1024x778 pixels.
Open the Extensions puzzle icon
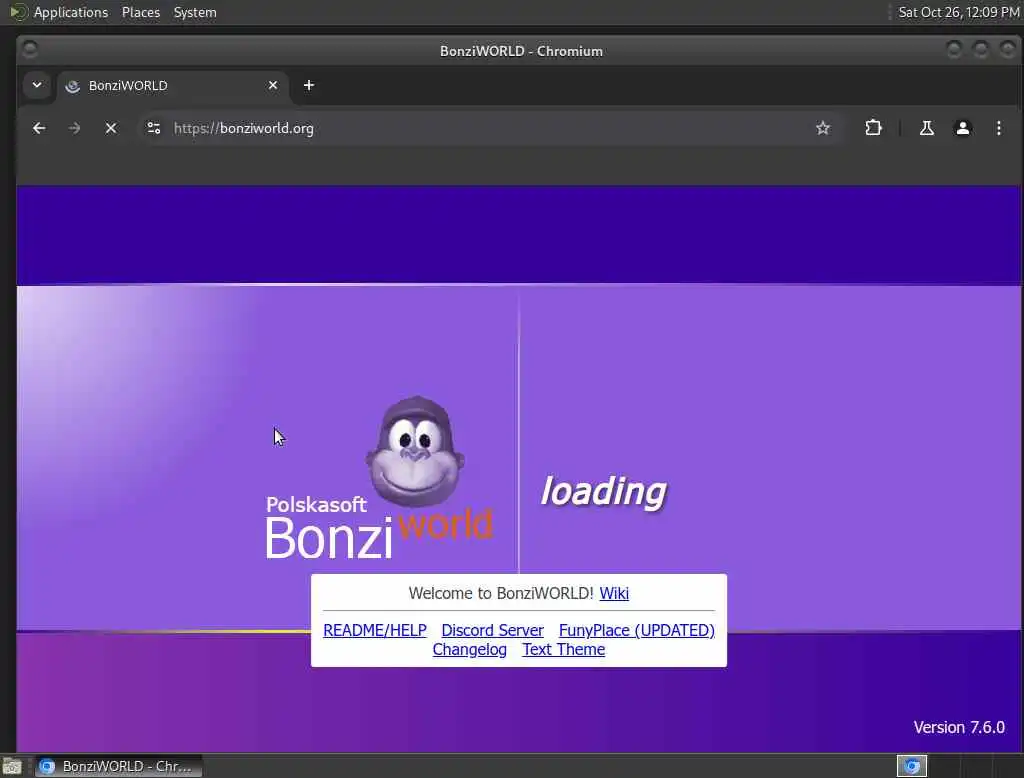click(x=873, y=128)
